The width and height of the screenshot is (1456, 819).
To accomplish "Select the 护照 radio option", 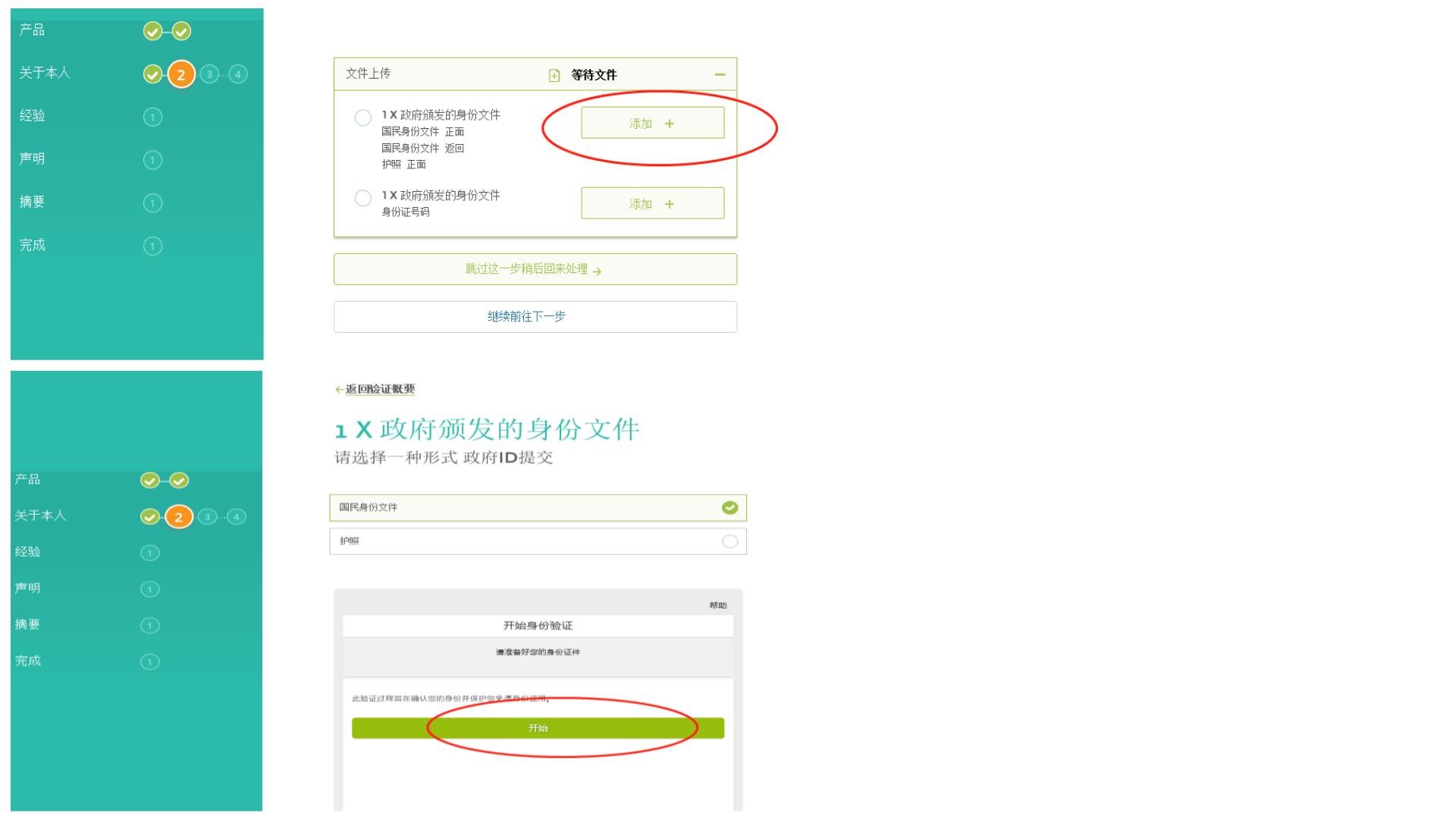I will 730,541.
